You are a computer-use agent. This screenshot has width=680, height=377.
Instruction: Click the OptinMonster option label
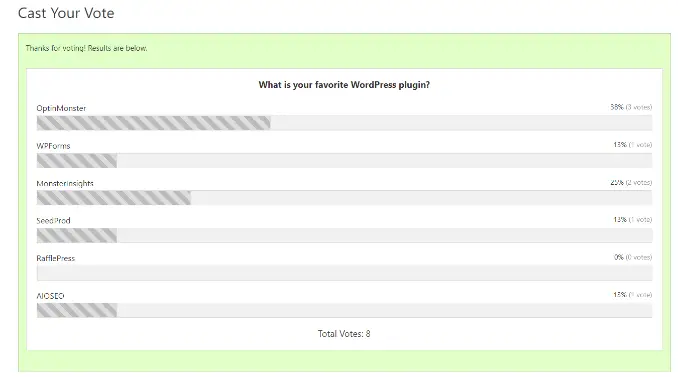61,108
